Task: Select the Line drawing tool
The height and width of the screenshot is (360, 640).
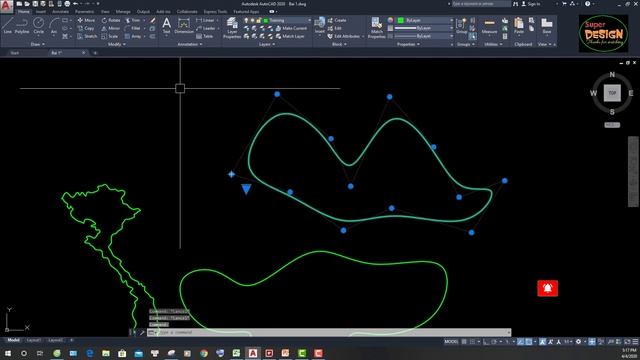Action: coord(7,26)
